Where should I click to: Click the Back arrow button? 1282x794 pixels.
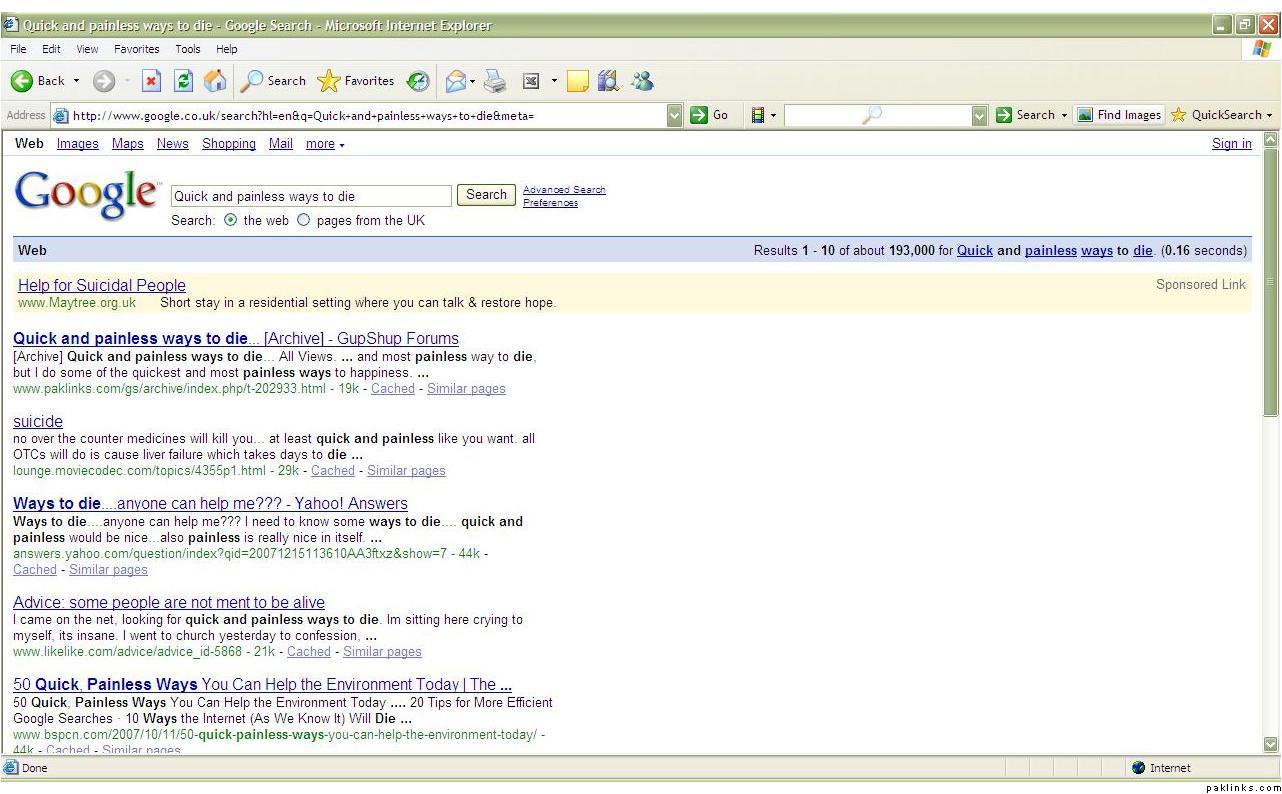coord(22,81)
